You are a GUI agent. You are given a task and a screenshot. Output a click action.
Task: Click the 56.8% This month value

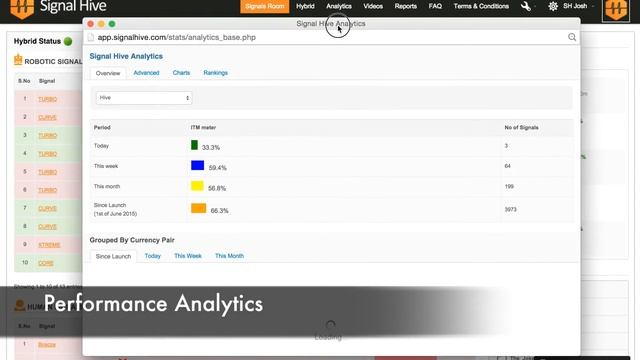(x=217, y=188)
